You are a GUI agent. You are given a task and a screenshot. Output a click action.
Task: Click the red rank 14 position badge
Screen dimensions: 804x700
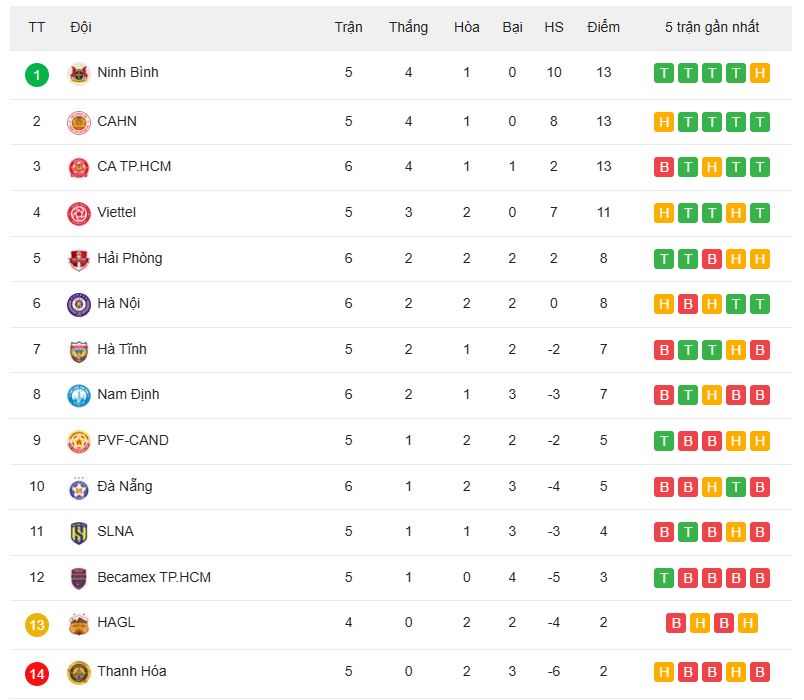click(x=37, y=672)
